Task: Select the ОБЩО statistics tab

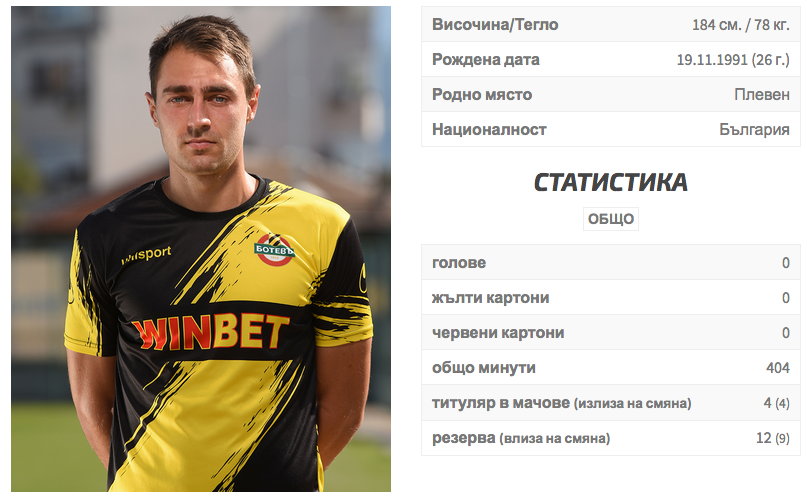Action: point(611,219)
